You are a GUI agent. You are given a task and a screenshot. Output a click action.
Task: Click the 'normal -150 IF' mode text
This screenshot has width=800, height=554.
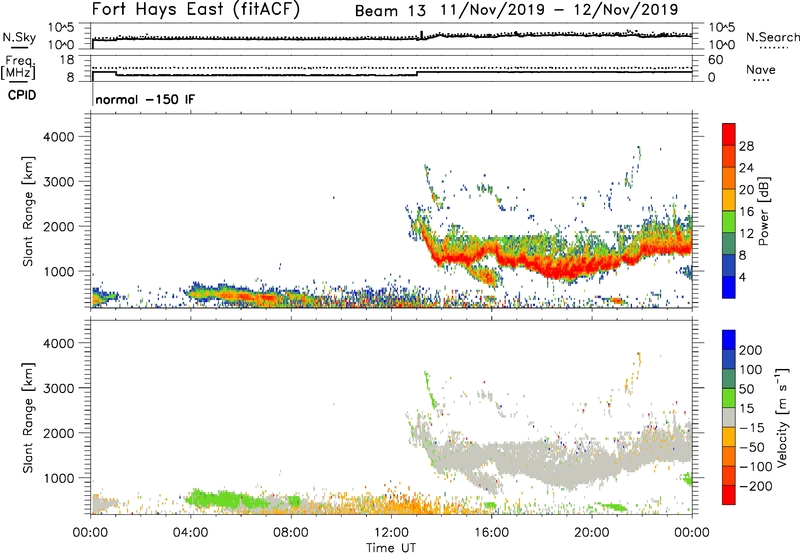click(x=145, y=99)
